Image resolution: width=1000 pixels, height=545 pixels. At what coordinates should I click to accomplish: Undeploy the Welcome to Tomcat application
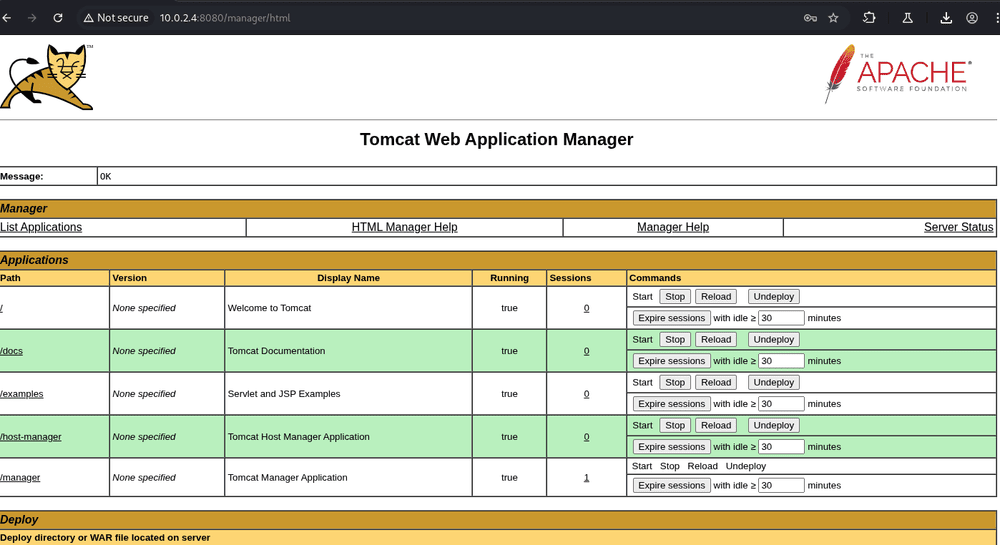774,296
